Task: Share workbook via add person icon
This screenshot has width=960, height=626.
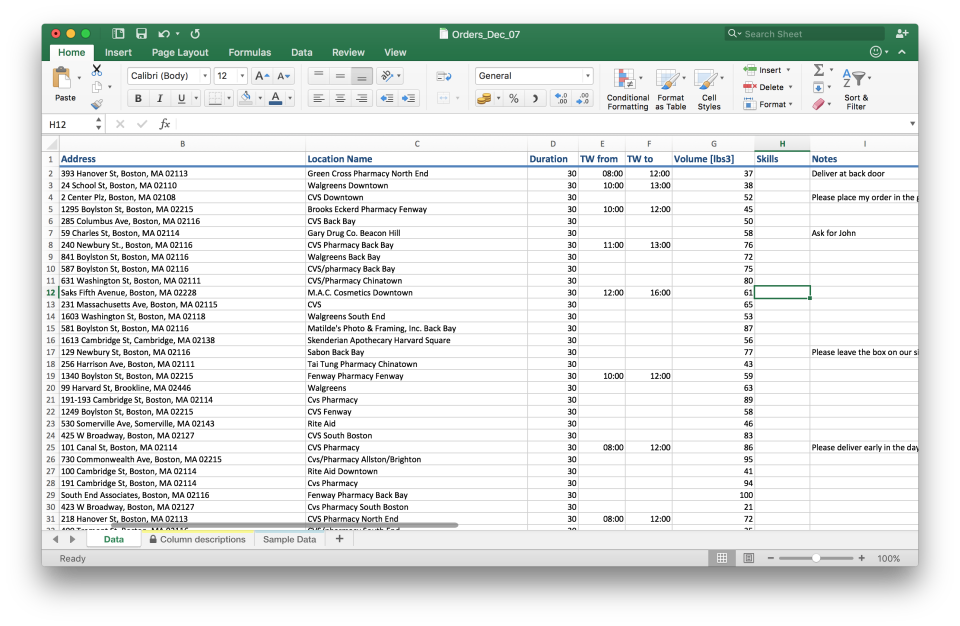Action: (901, 34)
